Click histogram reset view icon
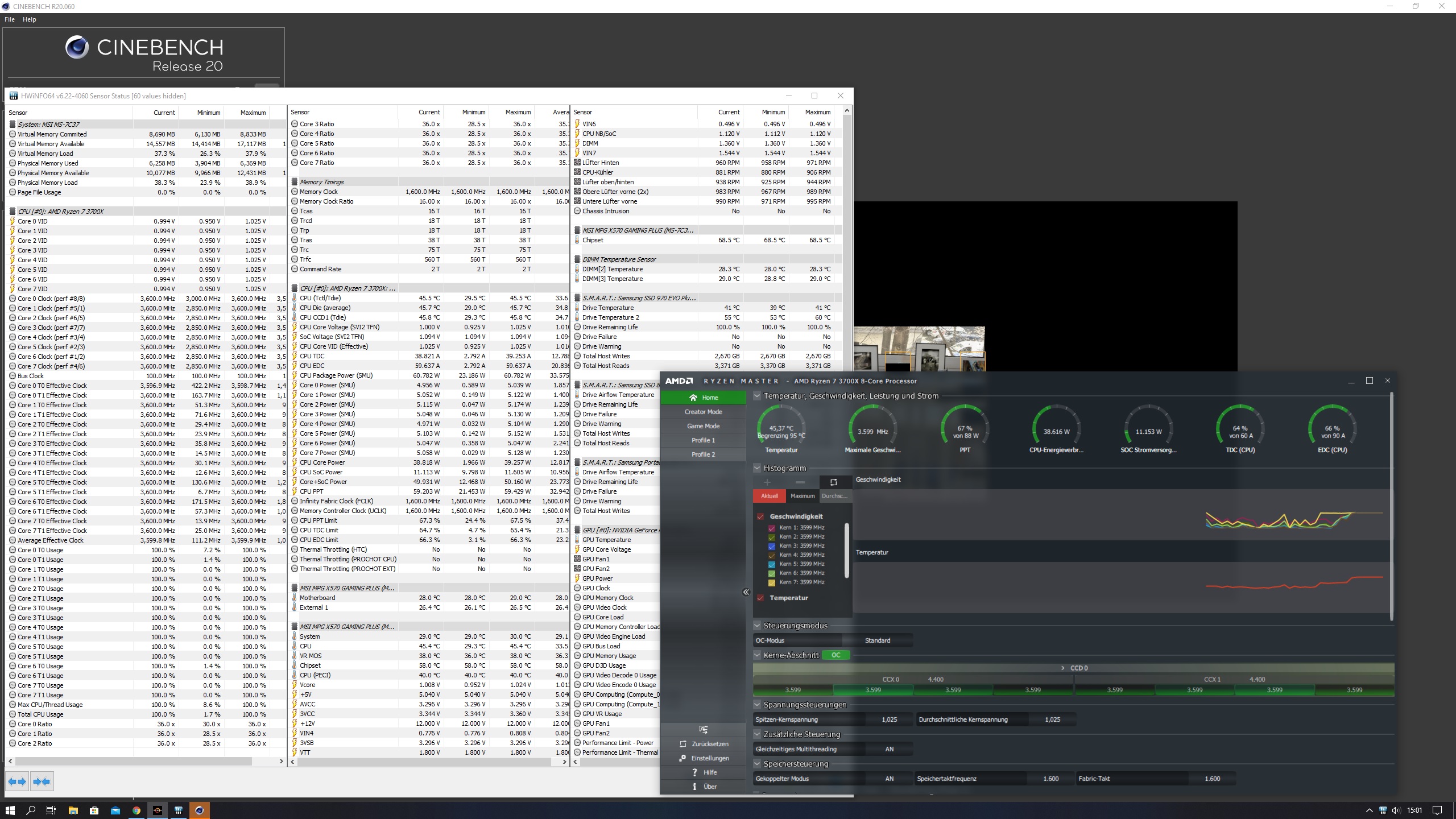This screenshot has width=1456, height=819. [833, 482]
